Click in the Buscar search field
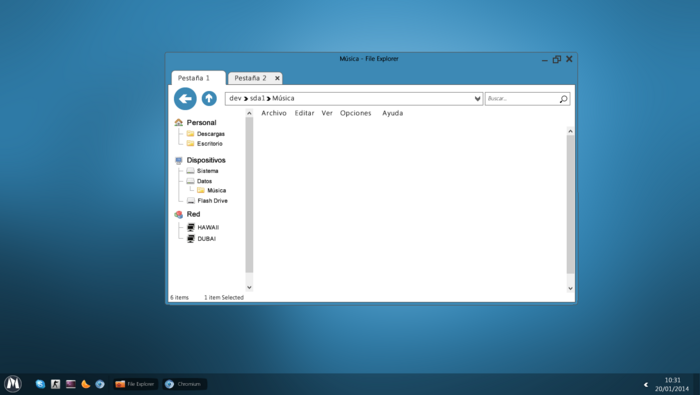The width and height of the screenshot is (700, 395). (x=522, y=99)
